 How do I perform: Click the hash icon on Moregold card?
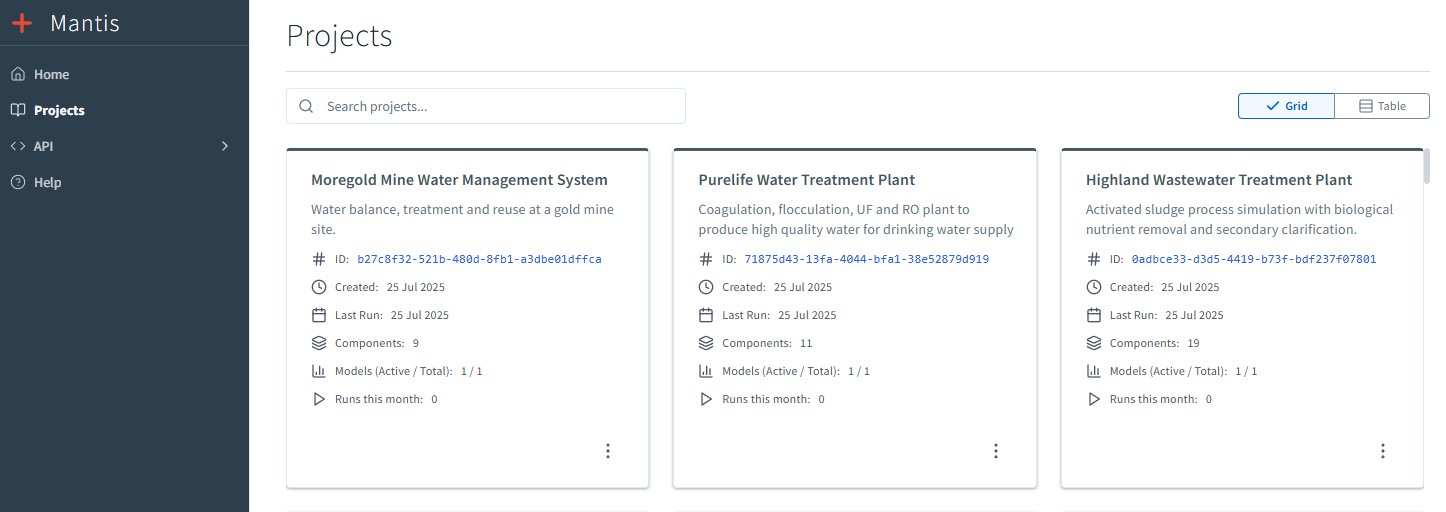pos(319,259)
